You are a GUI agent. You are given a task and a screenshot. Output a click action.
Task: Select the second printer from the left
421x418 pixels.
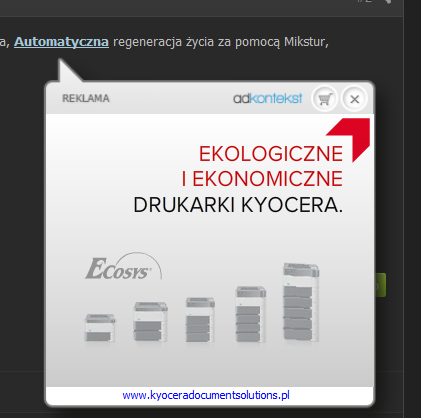150,322
